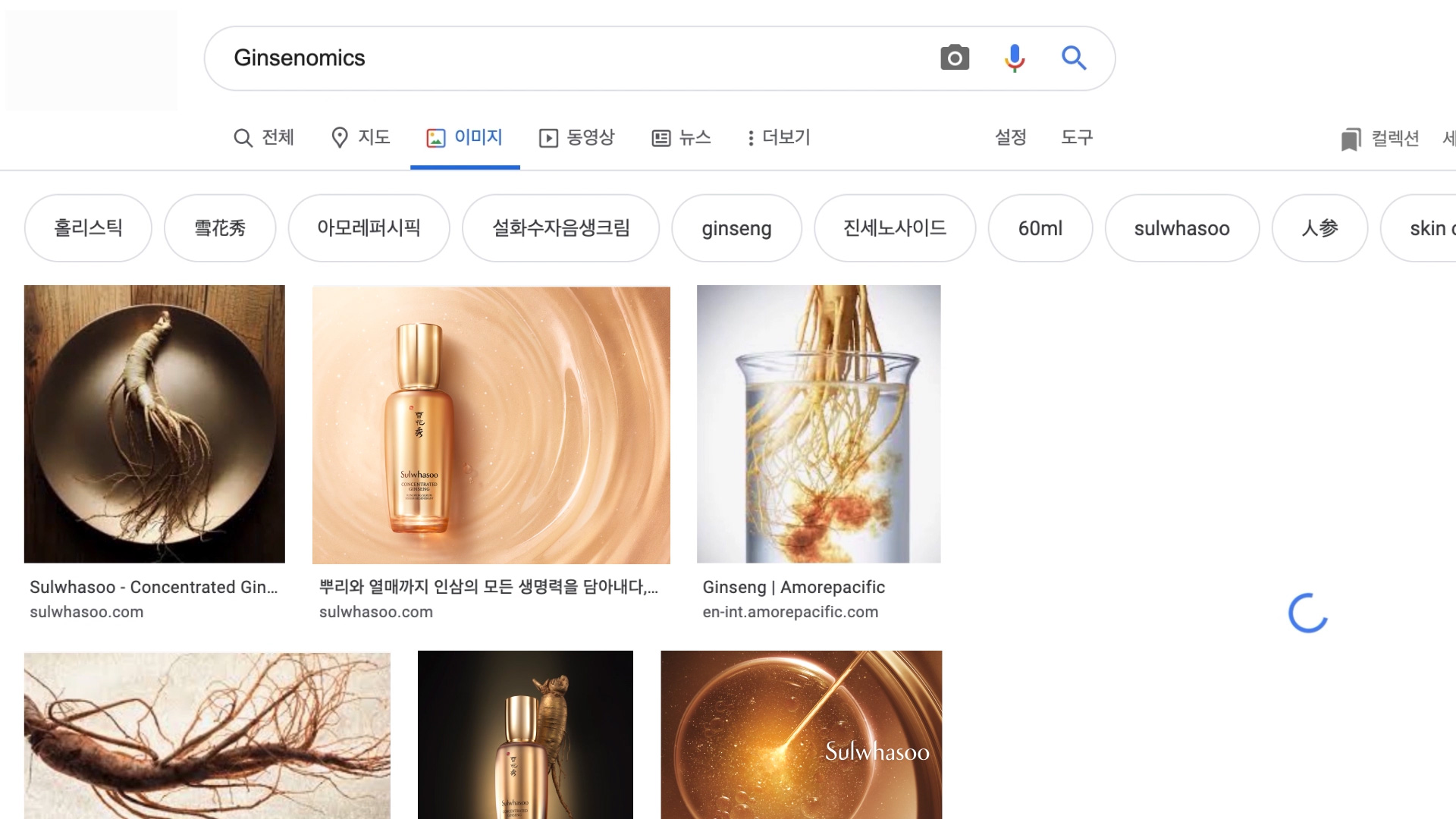
Task: Select the 홀리스틱 filter chip
Action: click(88, 228)
